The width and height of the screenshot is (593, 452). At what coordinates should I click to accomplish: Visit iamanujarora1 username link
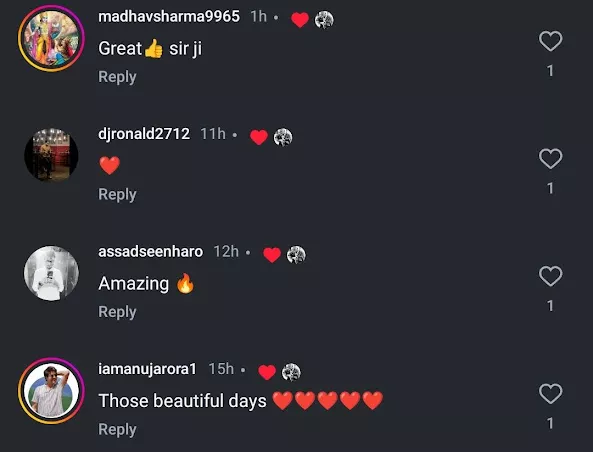click(147, 369)
